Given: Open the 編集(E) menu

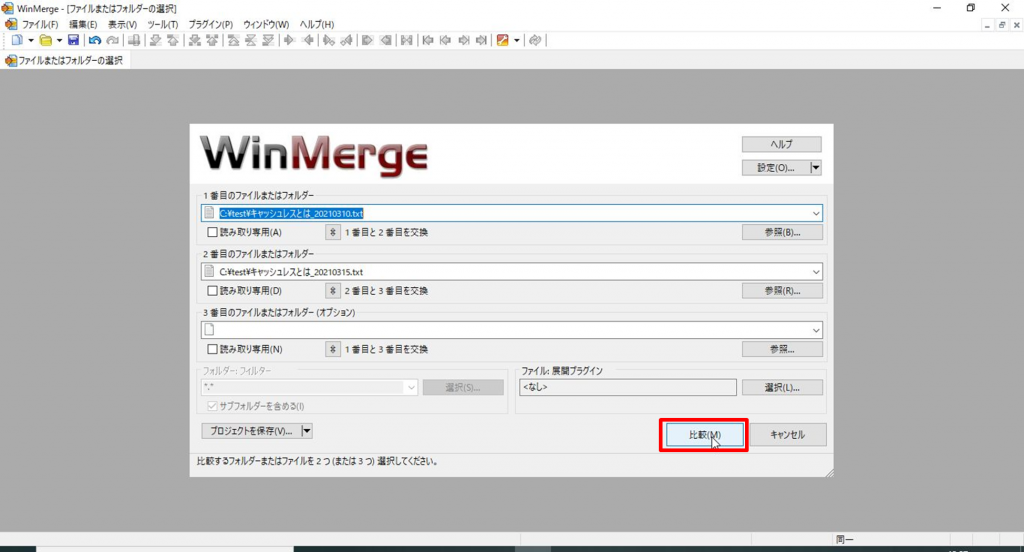Looking at the screenshot, I should click(x=83, y=24).
